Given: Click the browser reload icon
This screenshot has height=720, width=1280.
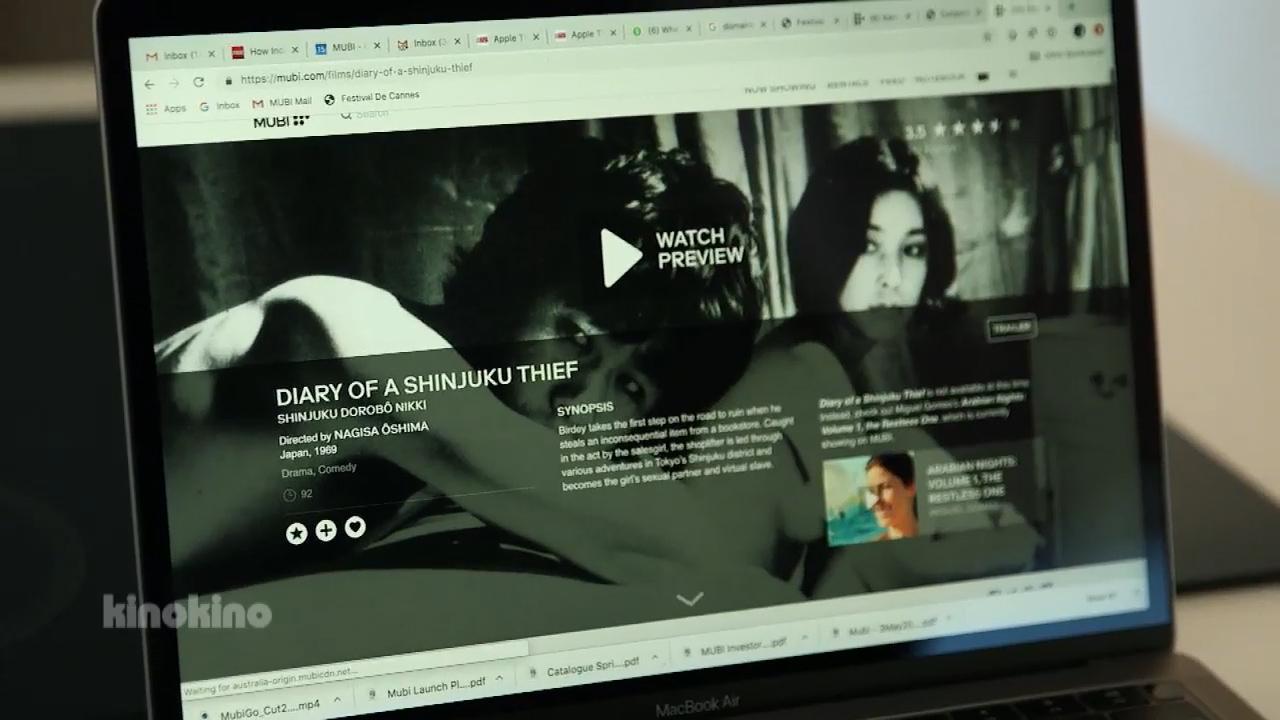Looking at the screenshot, I should (198, 82).
